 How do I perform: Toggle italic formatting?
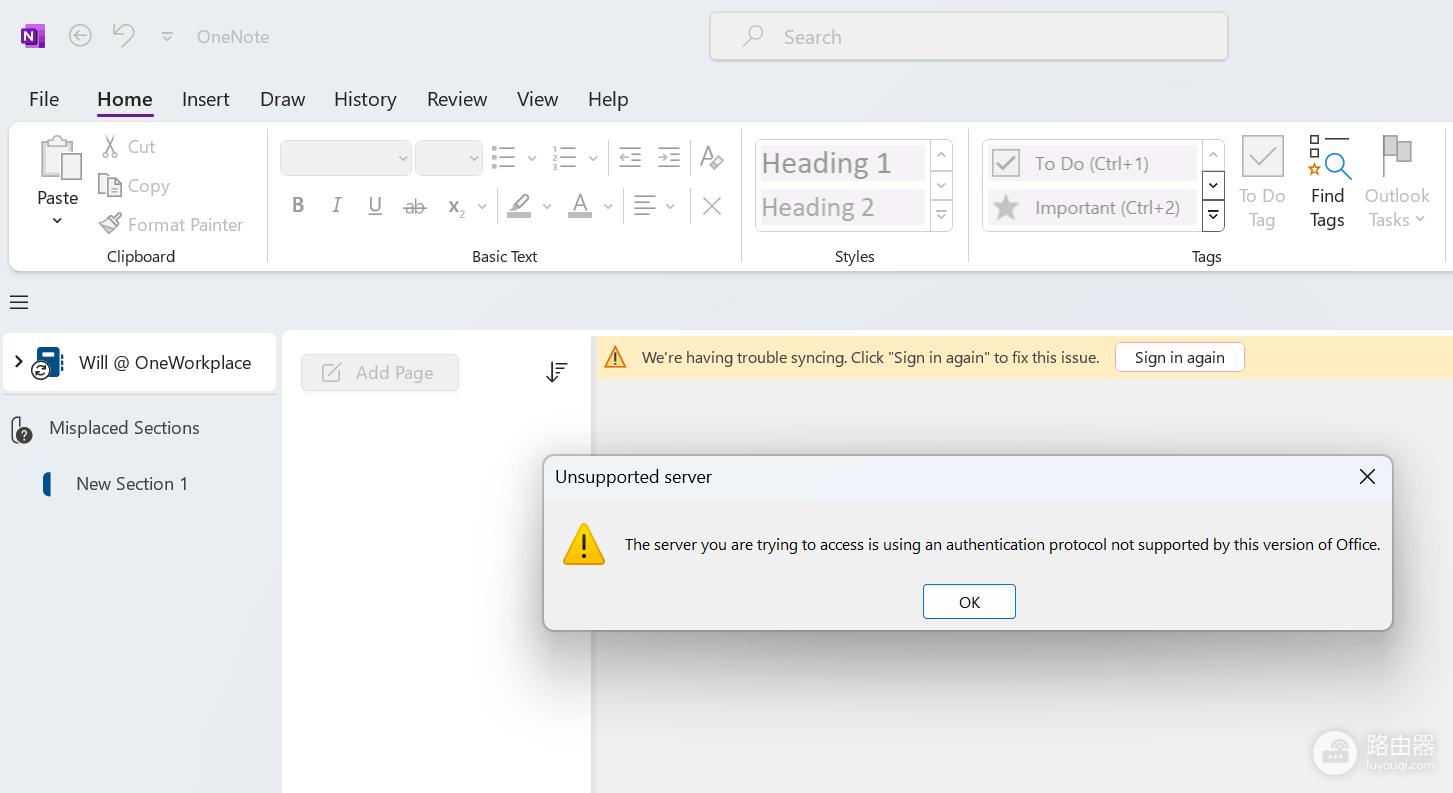pyautogui.click(x=337, y=206)
